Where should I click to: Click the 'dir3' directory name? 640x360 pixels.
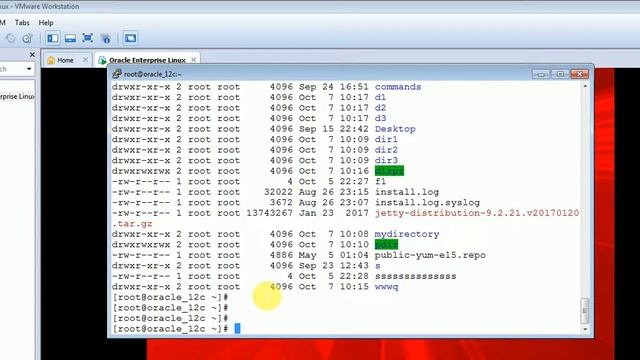pyautogui.click(x=386, y=160)
